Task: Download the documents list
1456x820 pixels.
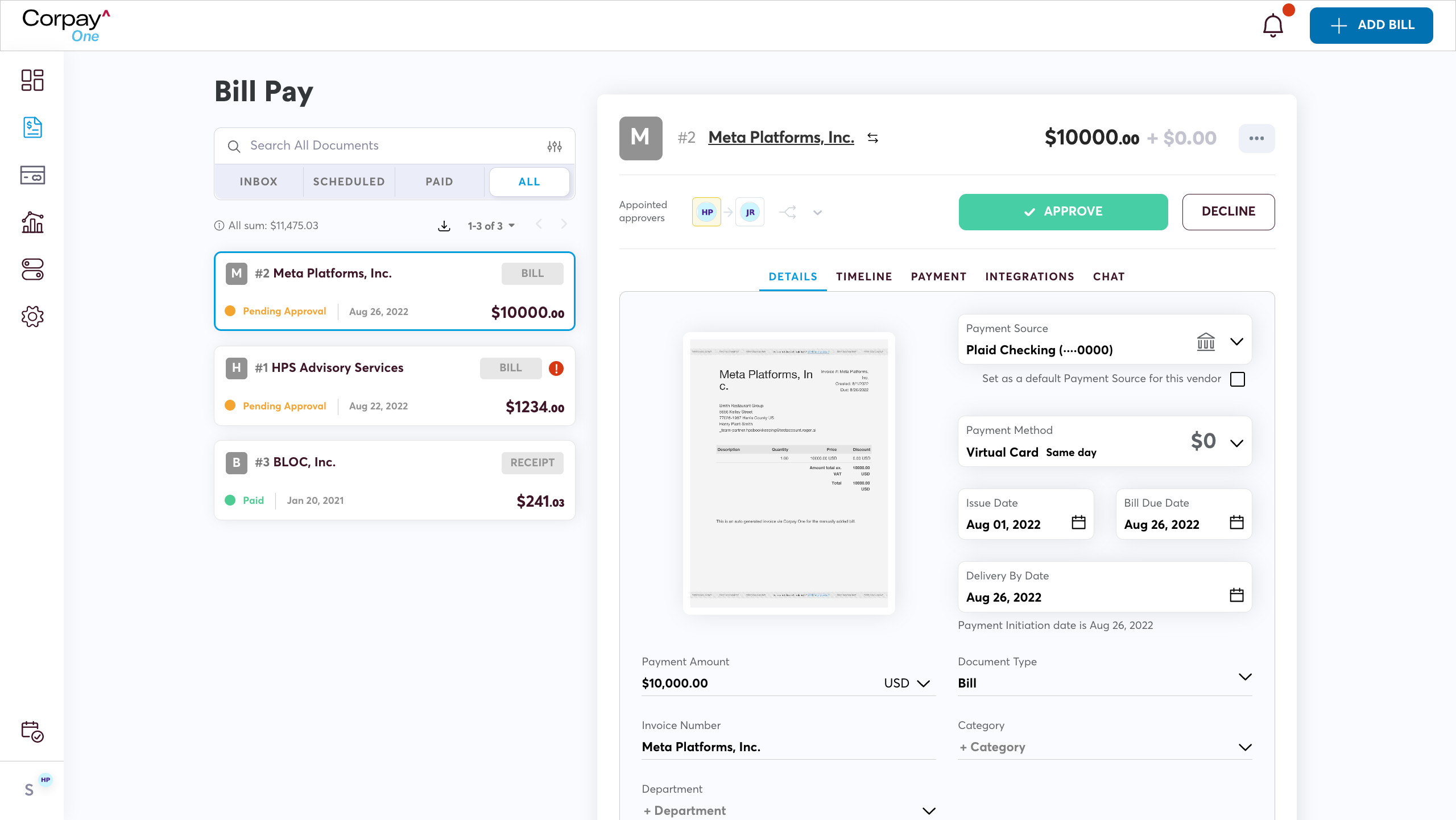Action: [x=444, y=226]
